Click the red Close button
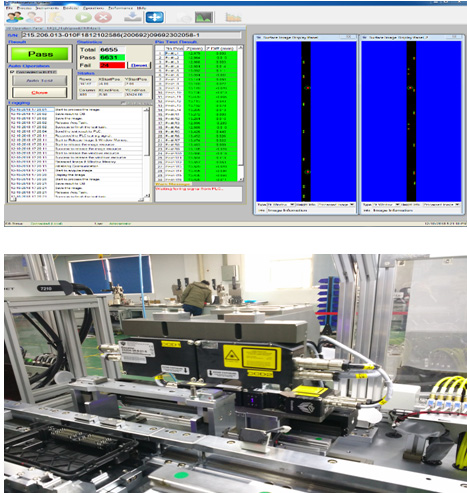The image size is (467, 493). (x=40, y=93)
